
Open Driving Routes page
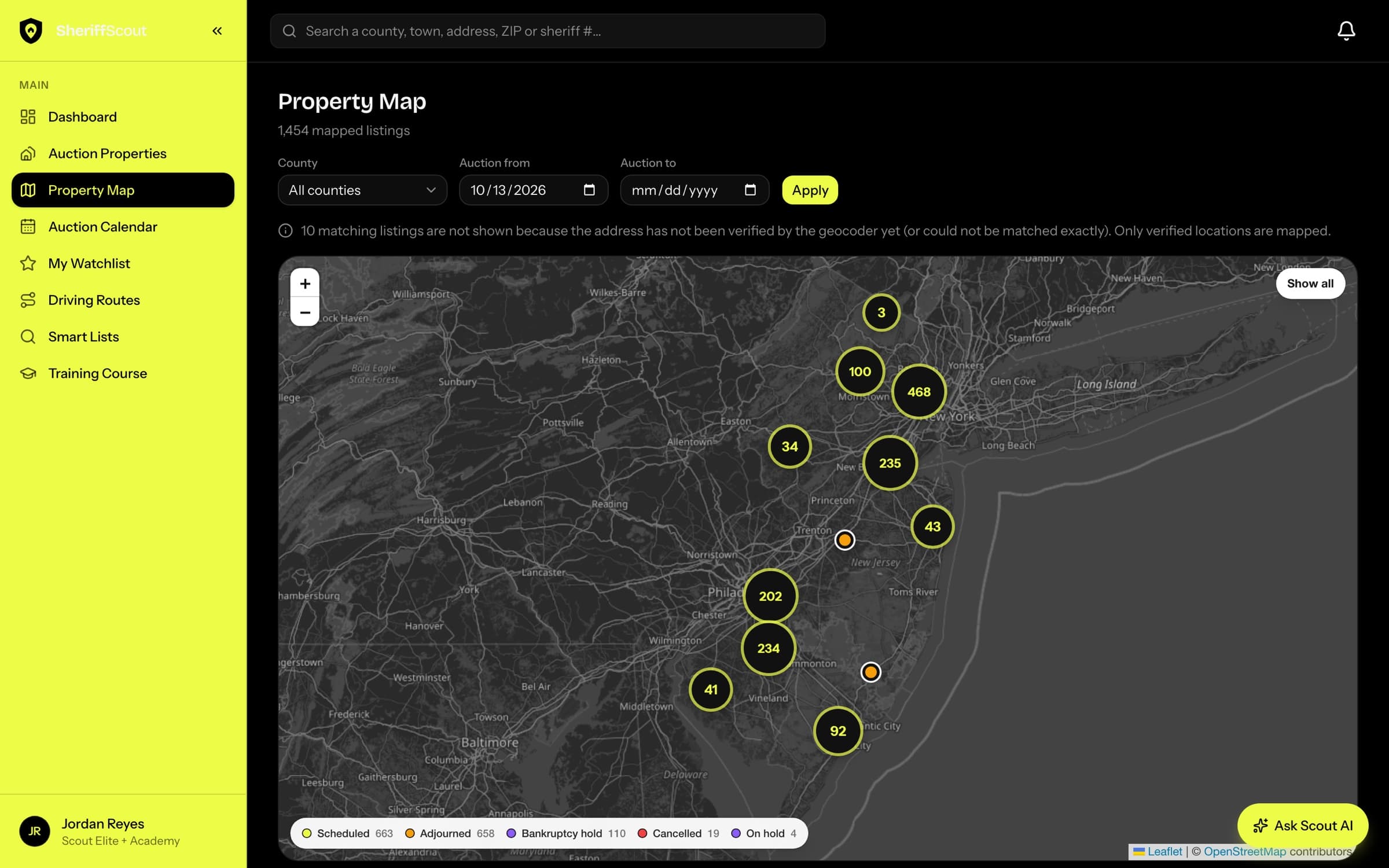[x=123, y=300]
